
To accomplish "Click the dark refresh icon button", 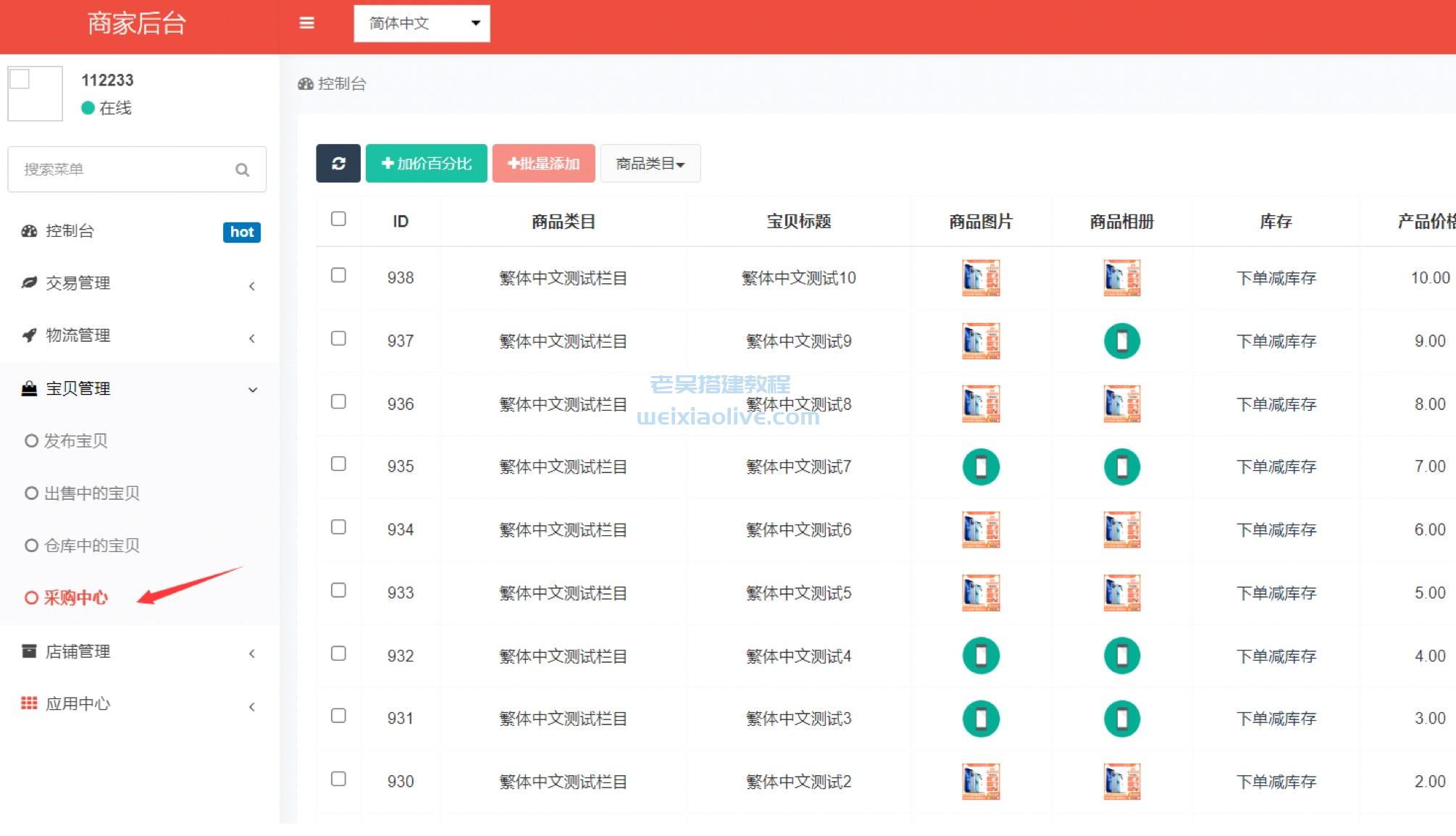I will [338, 163].
